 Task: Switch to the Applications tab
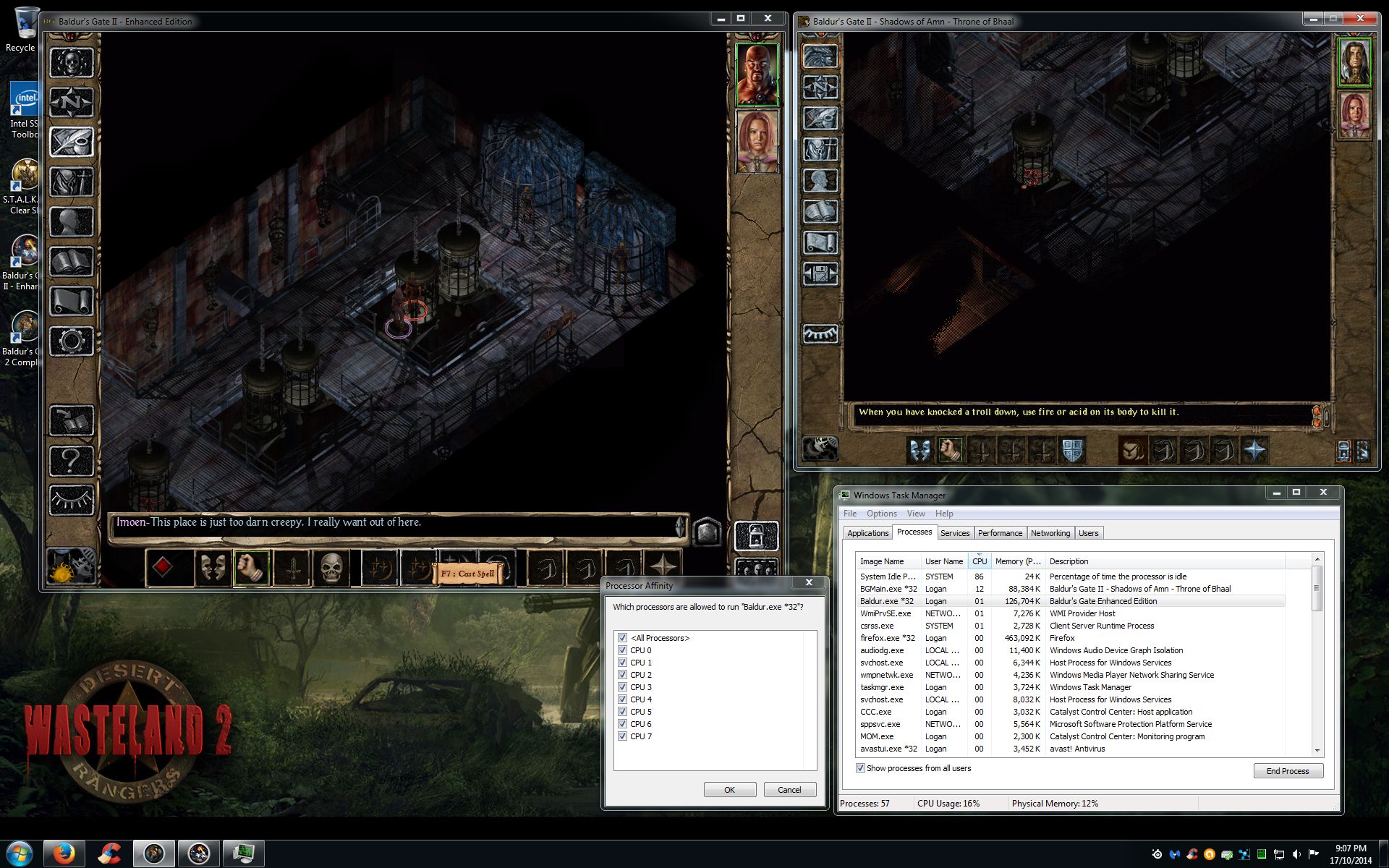pos(867,533)
